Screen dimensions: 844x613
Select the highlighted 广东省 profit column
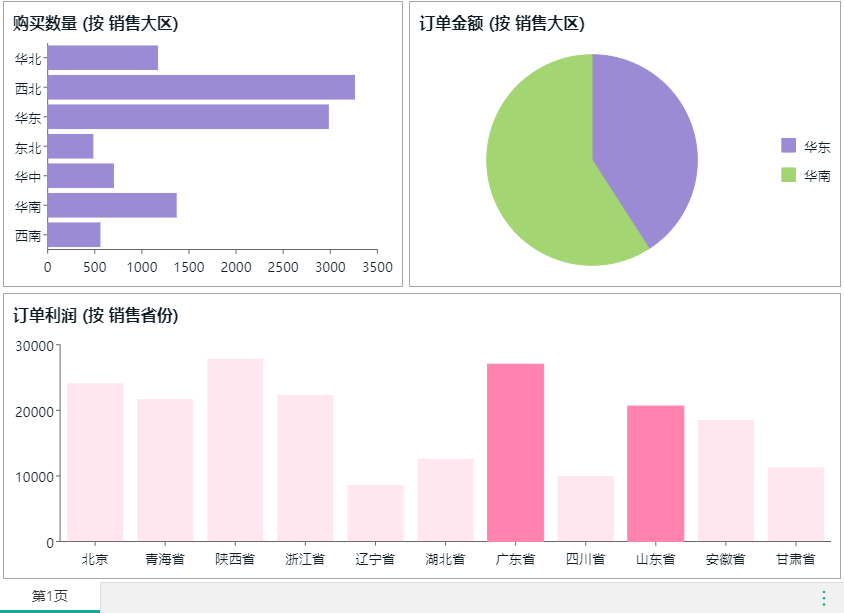[515, 453]
